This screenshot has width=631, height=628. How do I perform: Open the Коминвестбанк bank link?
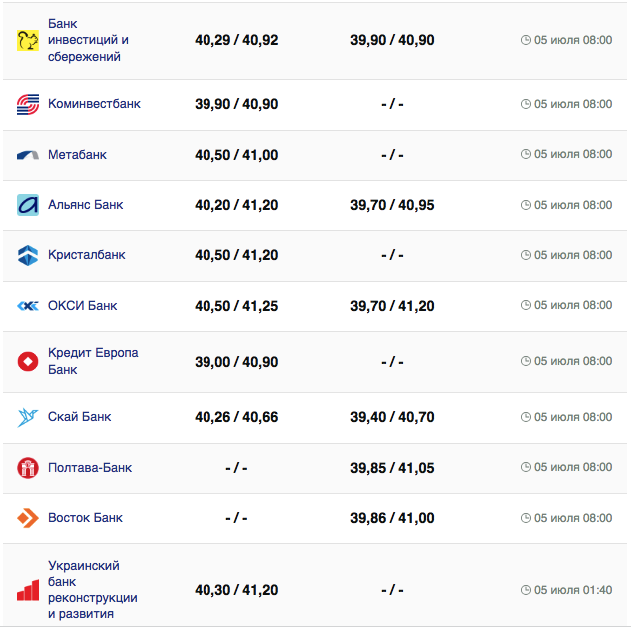94,104
